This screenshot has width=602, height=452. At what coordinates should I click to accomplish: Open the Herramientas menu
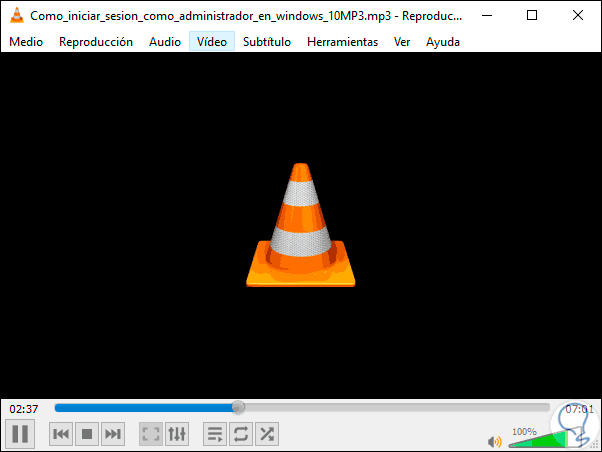(x=342, y=41)
